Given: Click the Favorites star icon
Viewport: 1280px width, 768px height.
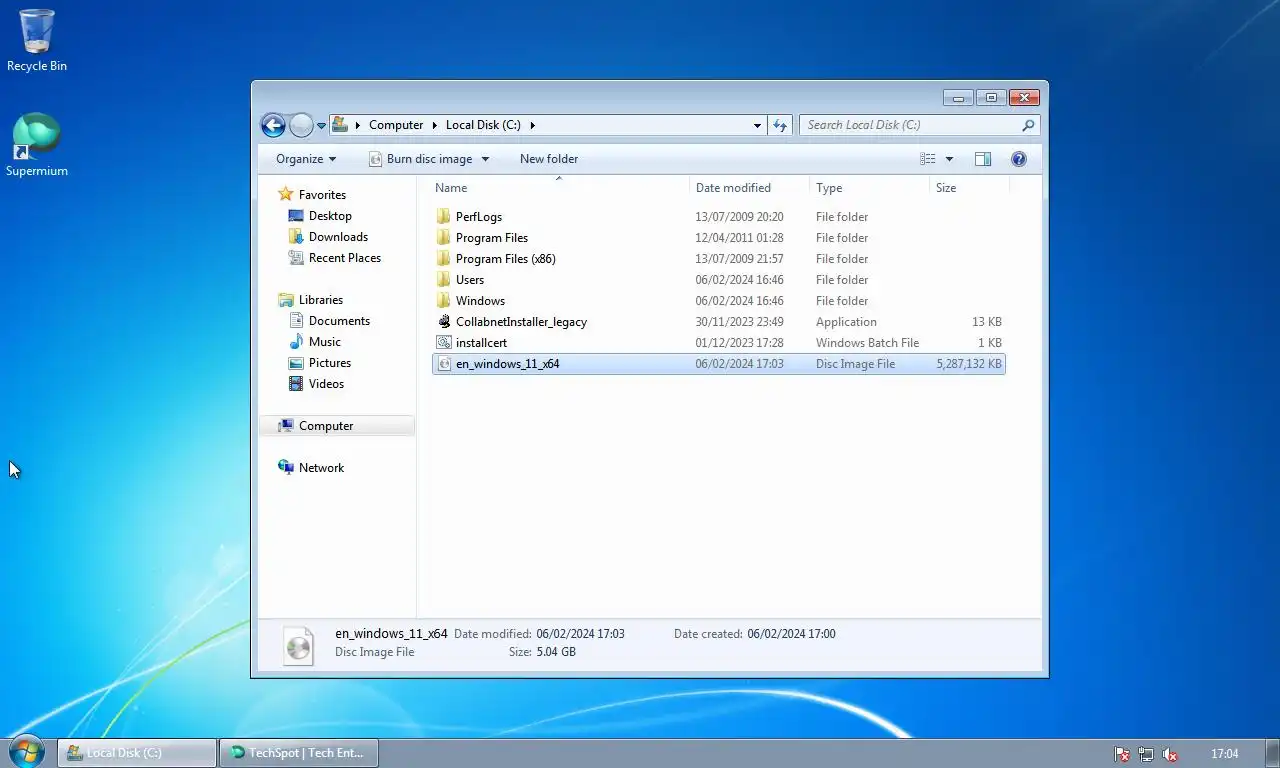Looking at the screenshot, I should point(286,194).
